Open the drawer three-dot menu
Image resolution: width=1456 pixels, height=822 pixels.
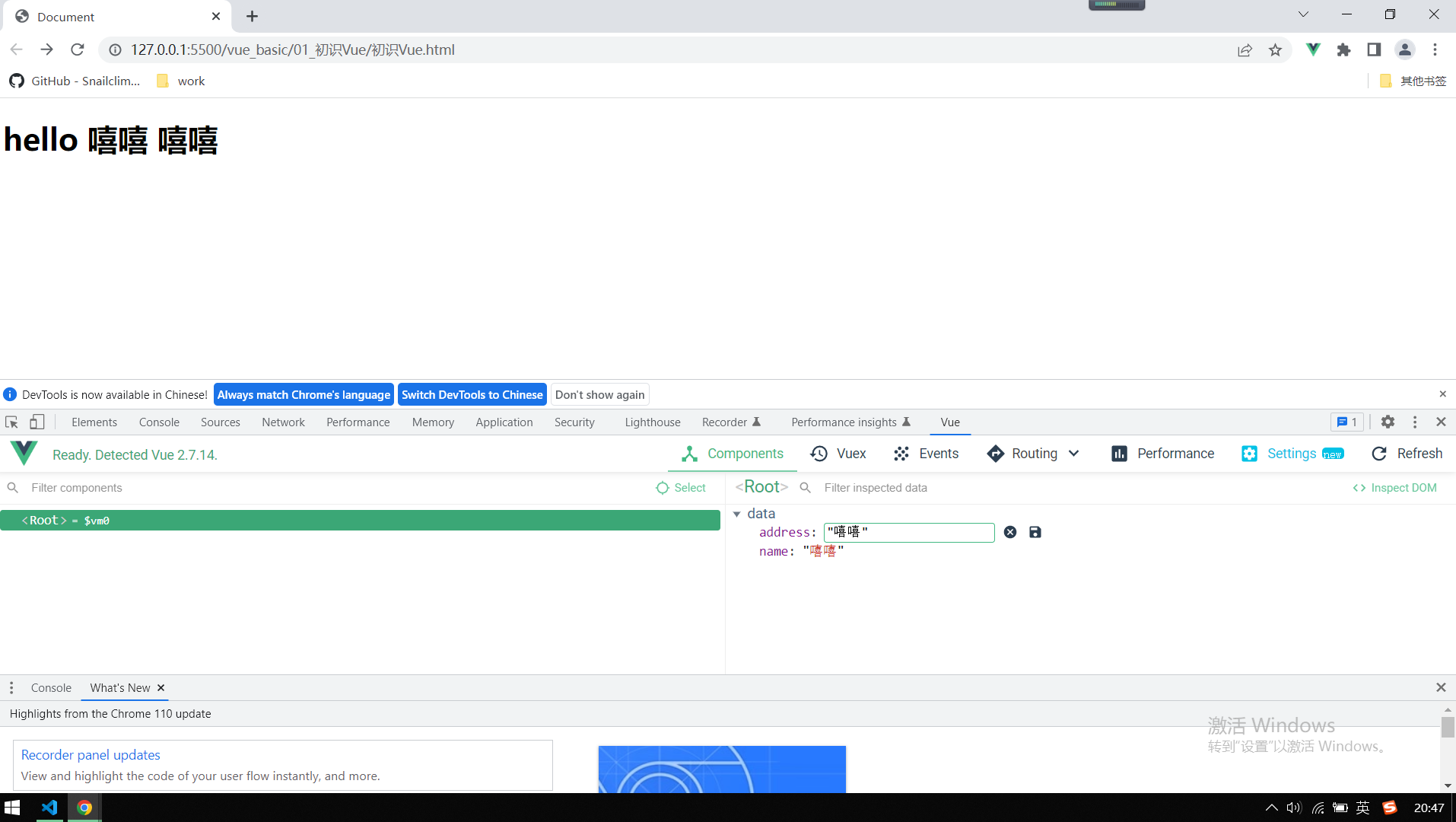tap(11, 688)
